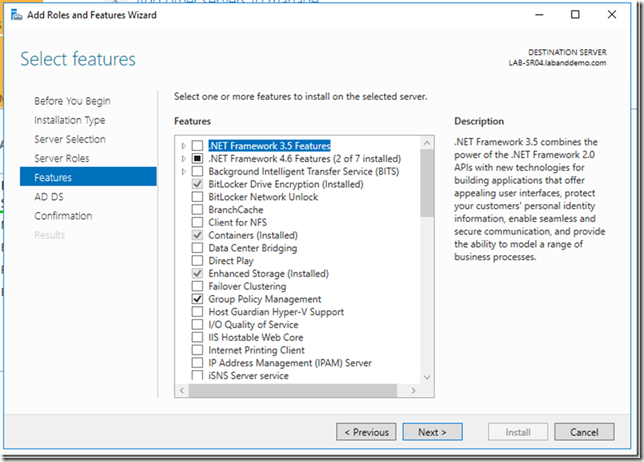Switch to the Server Roles step

pyautogui.click(x=62, y=159)
